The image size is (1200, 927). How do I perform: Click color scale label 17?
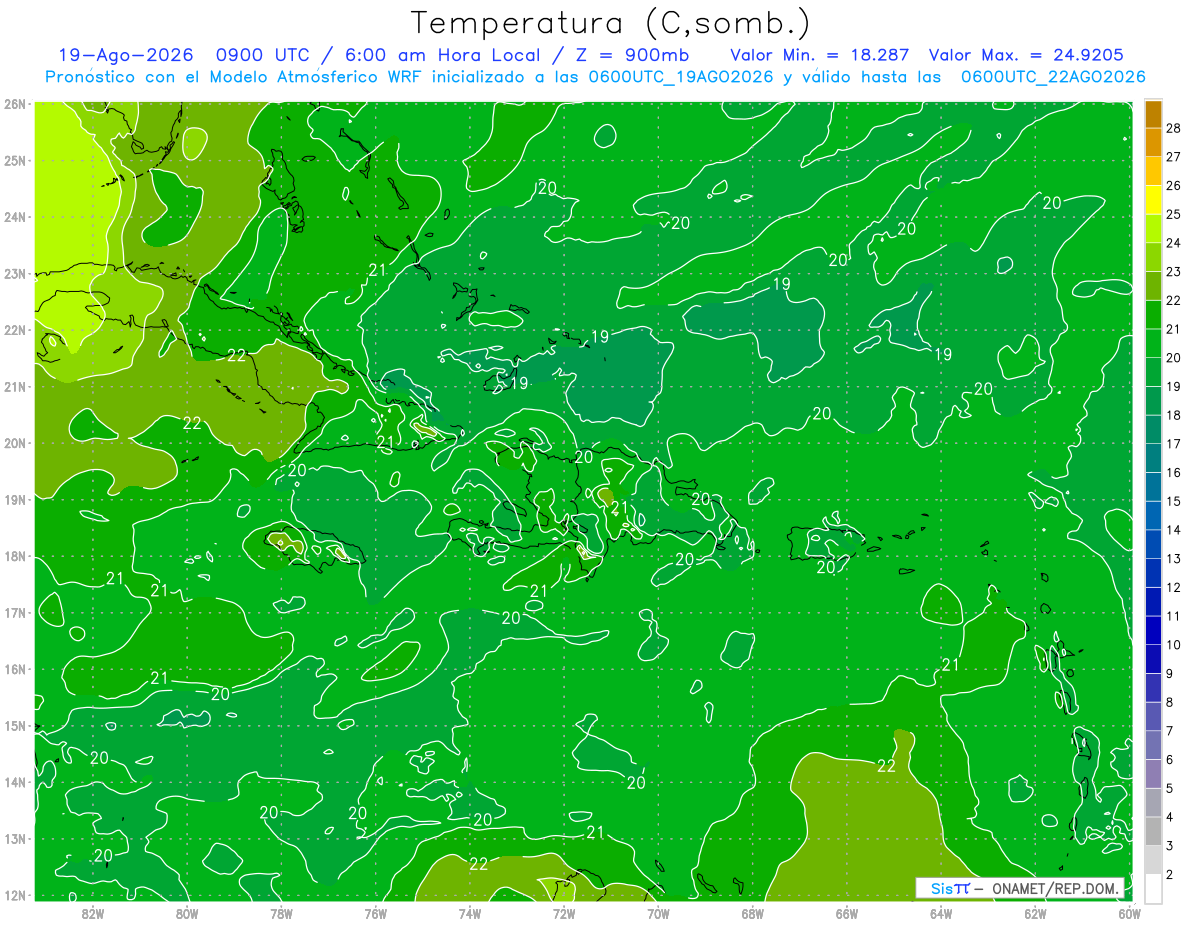pyautogui.click(x=1173, y=444)
